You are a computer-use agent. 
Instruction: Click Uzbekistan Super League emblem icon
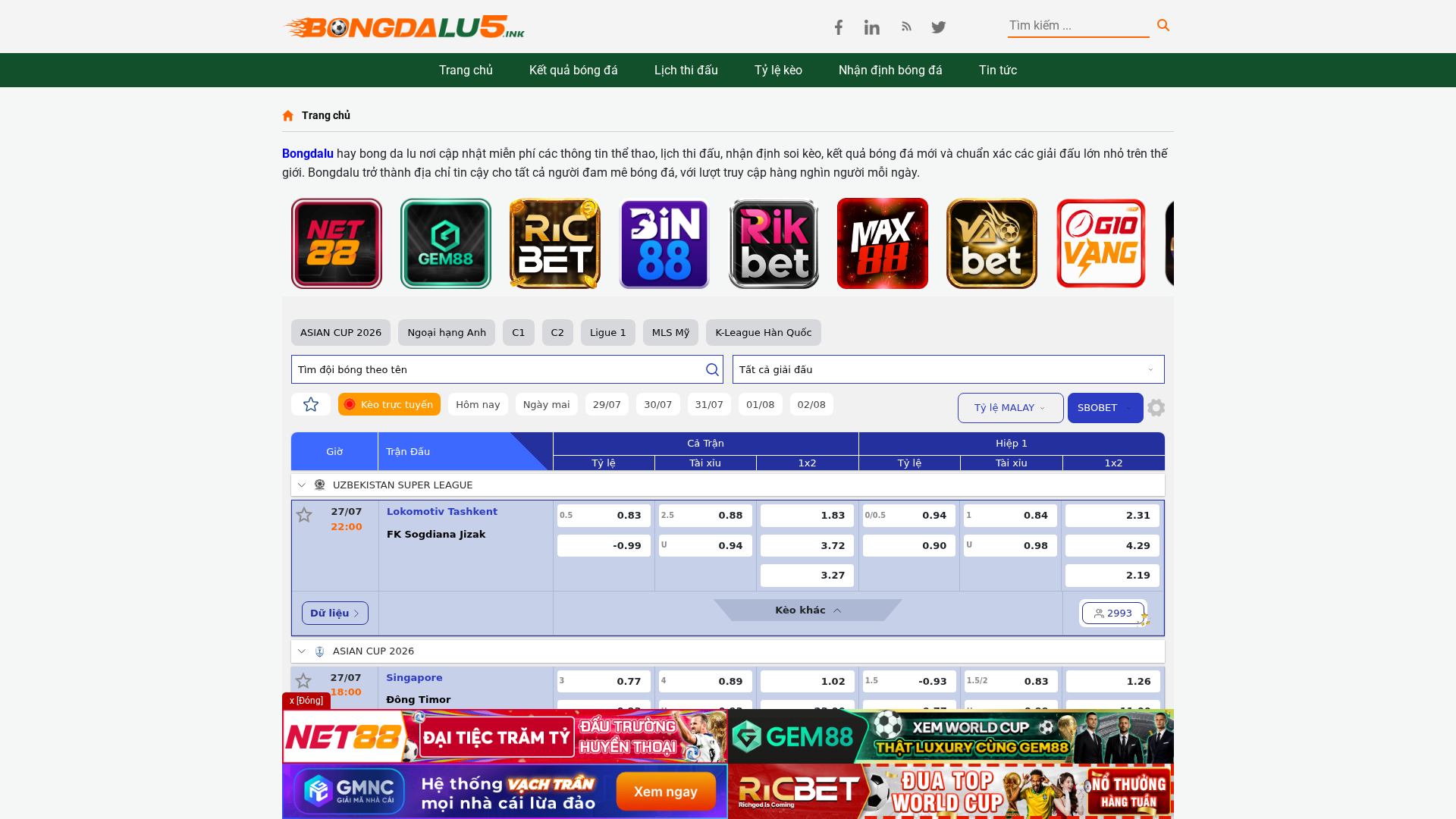click(320, 485)
